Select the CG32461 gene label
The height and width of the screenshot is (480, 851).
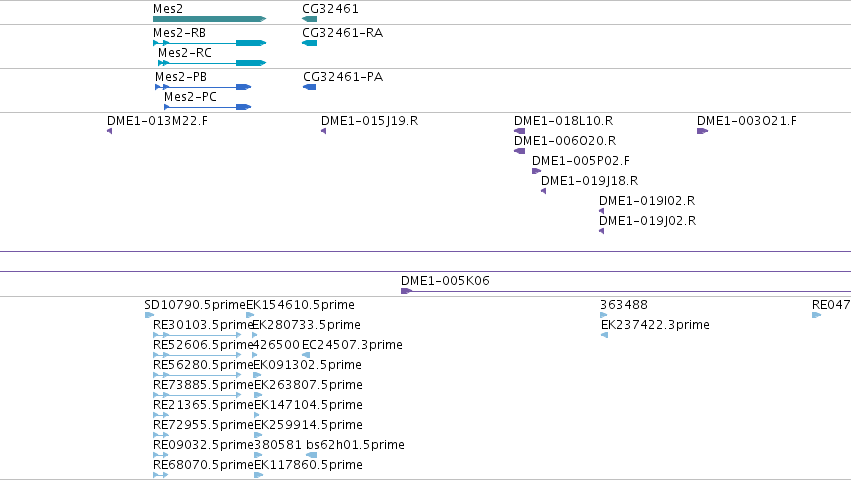tap(330, 9)
